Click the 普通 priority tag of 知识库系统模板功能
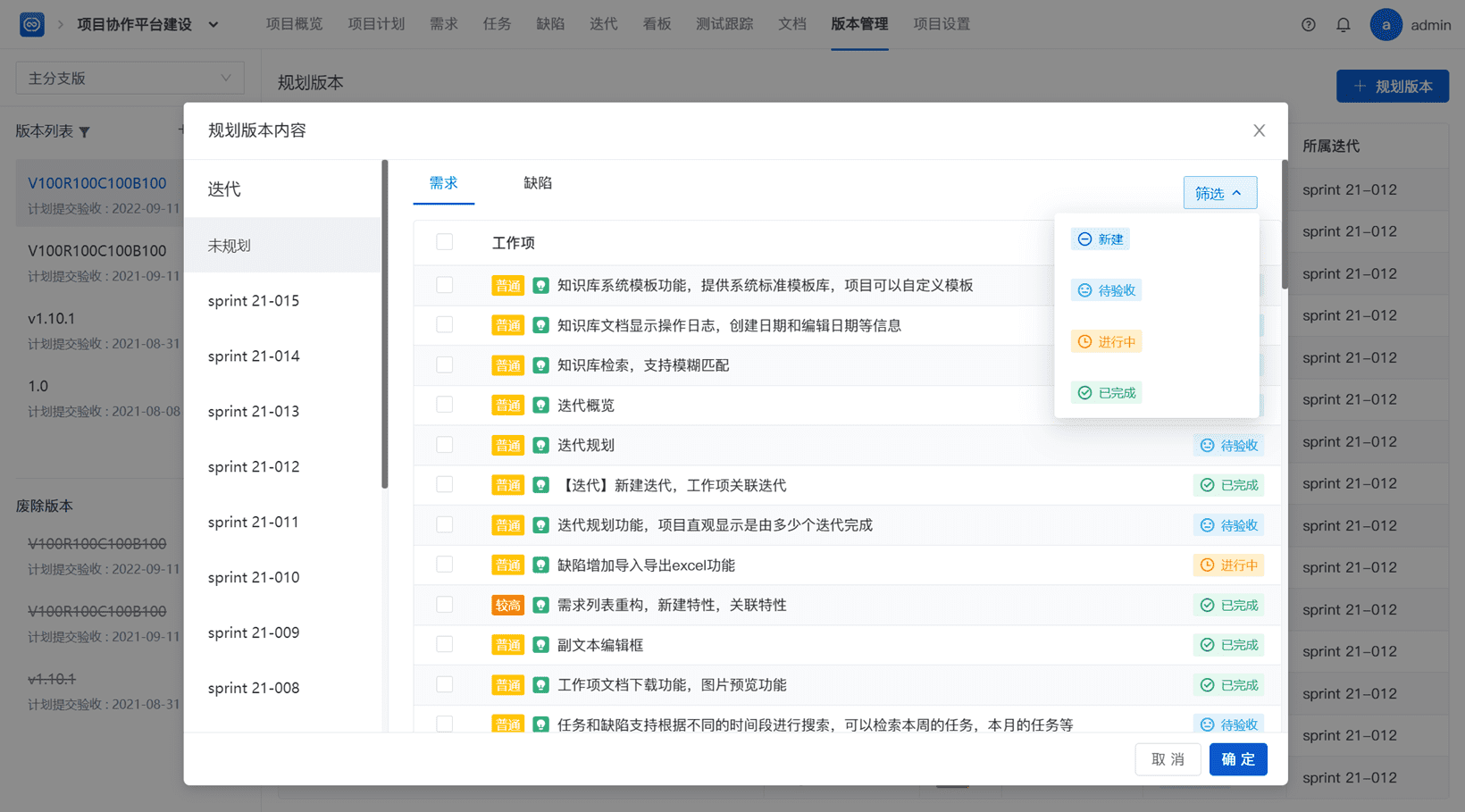The width and height of the screenshot is (1465, 812). (x=508, y=286)
